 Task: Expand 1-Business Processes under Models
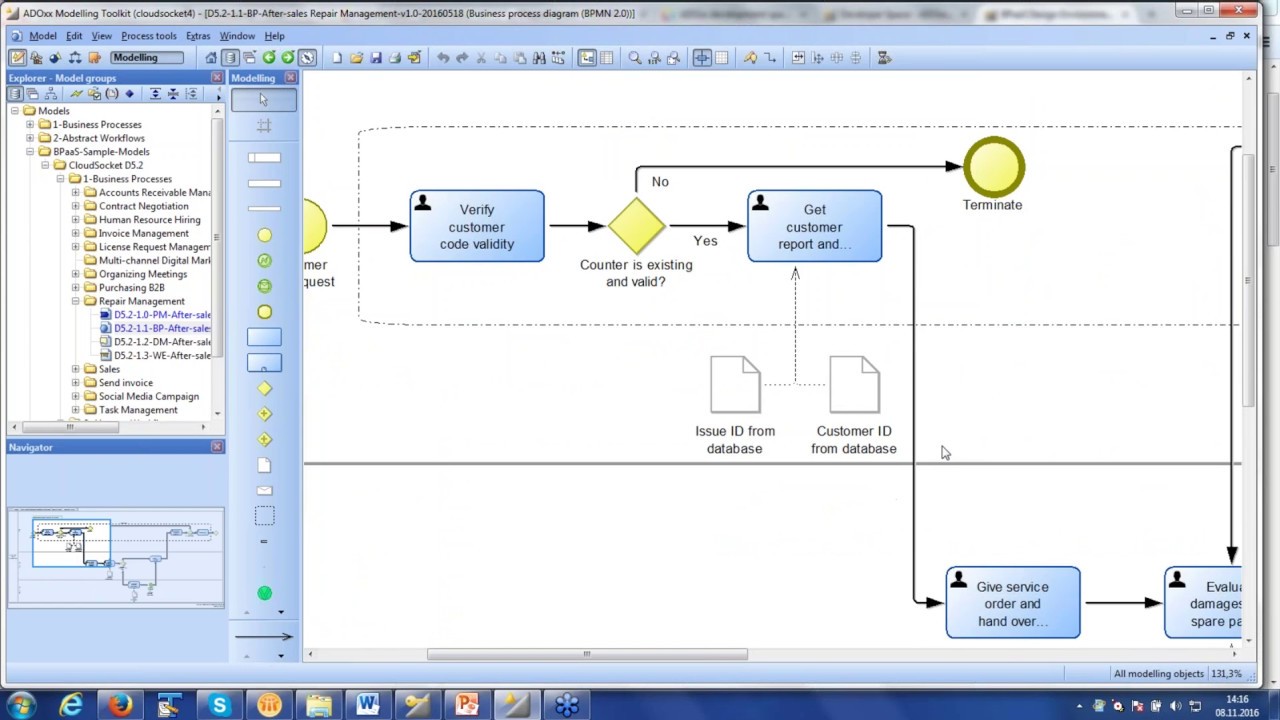(x=30, y=125)
